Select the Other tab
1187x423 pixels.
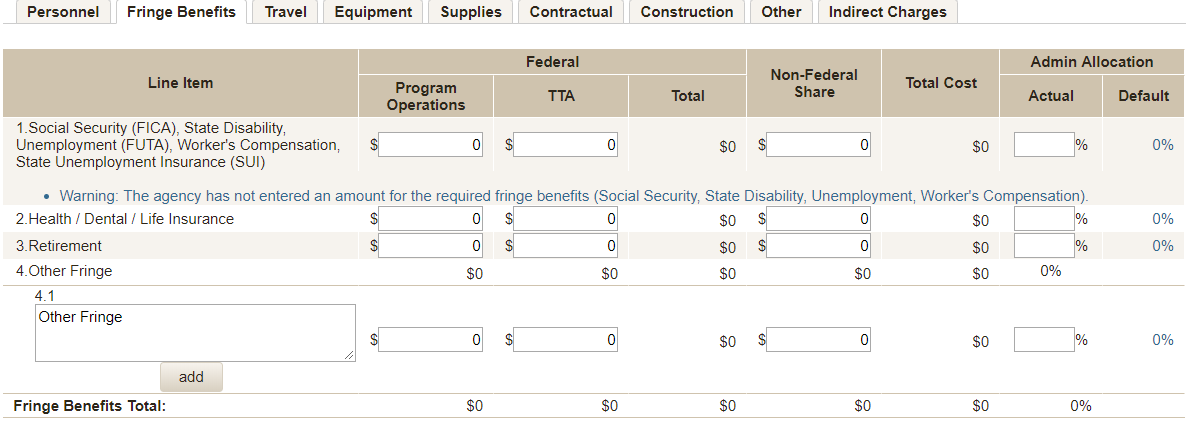coord(781,12)
